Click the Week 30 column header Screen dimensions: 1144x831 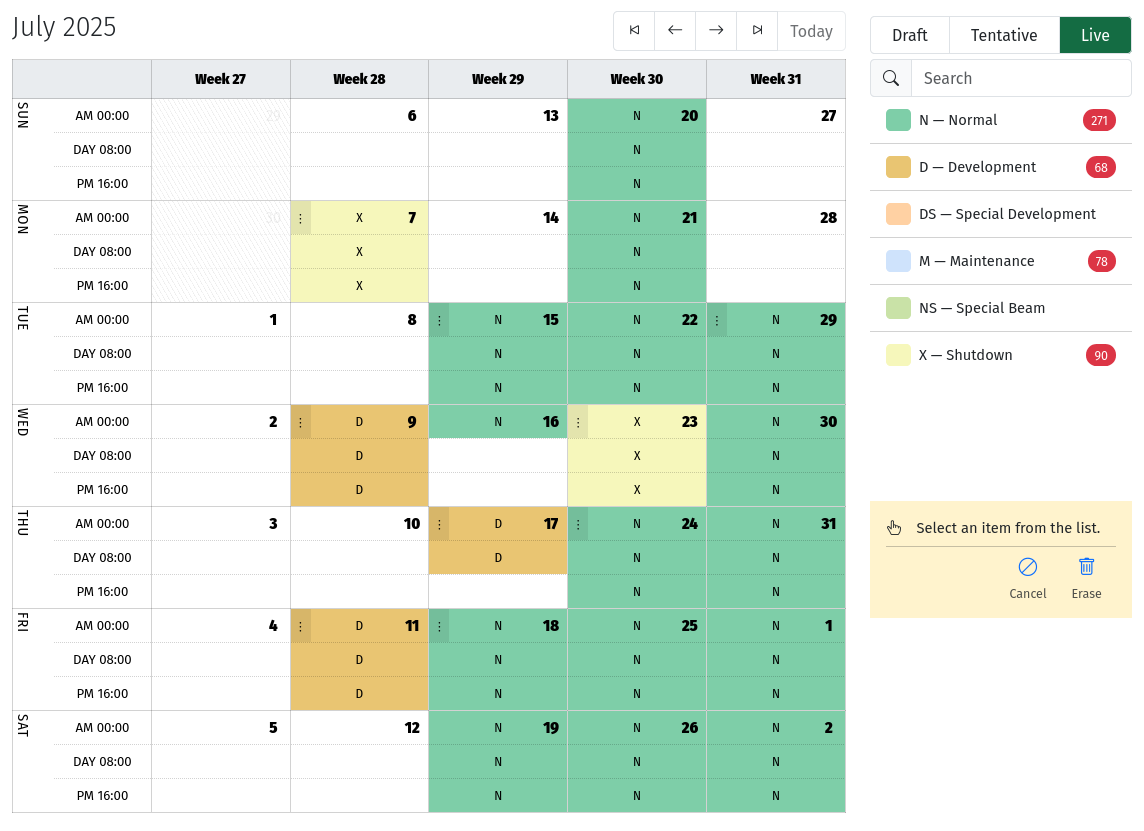pyautogui.click(x=637, y=79)
